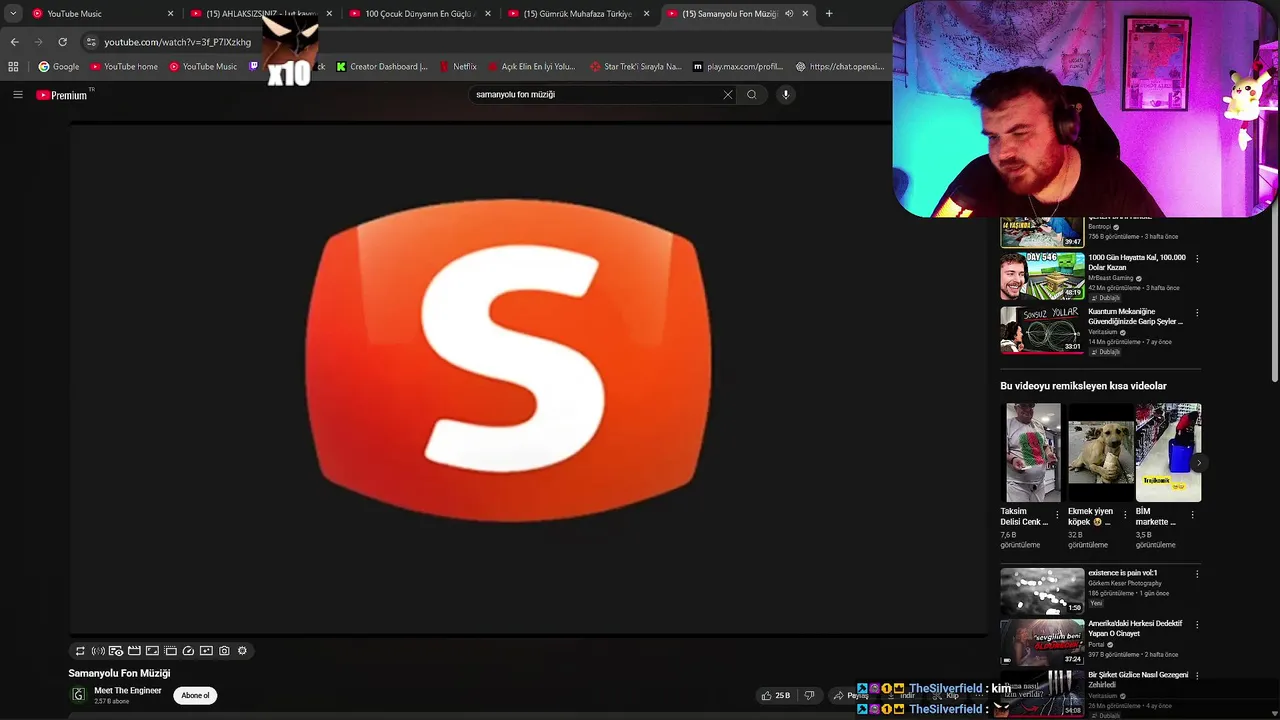Switch to the 100 Çocuk Dünyanın tab
This screenshot has width=1280, height=720.
(x=420, y=14)
